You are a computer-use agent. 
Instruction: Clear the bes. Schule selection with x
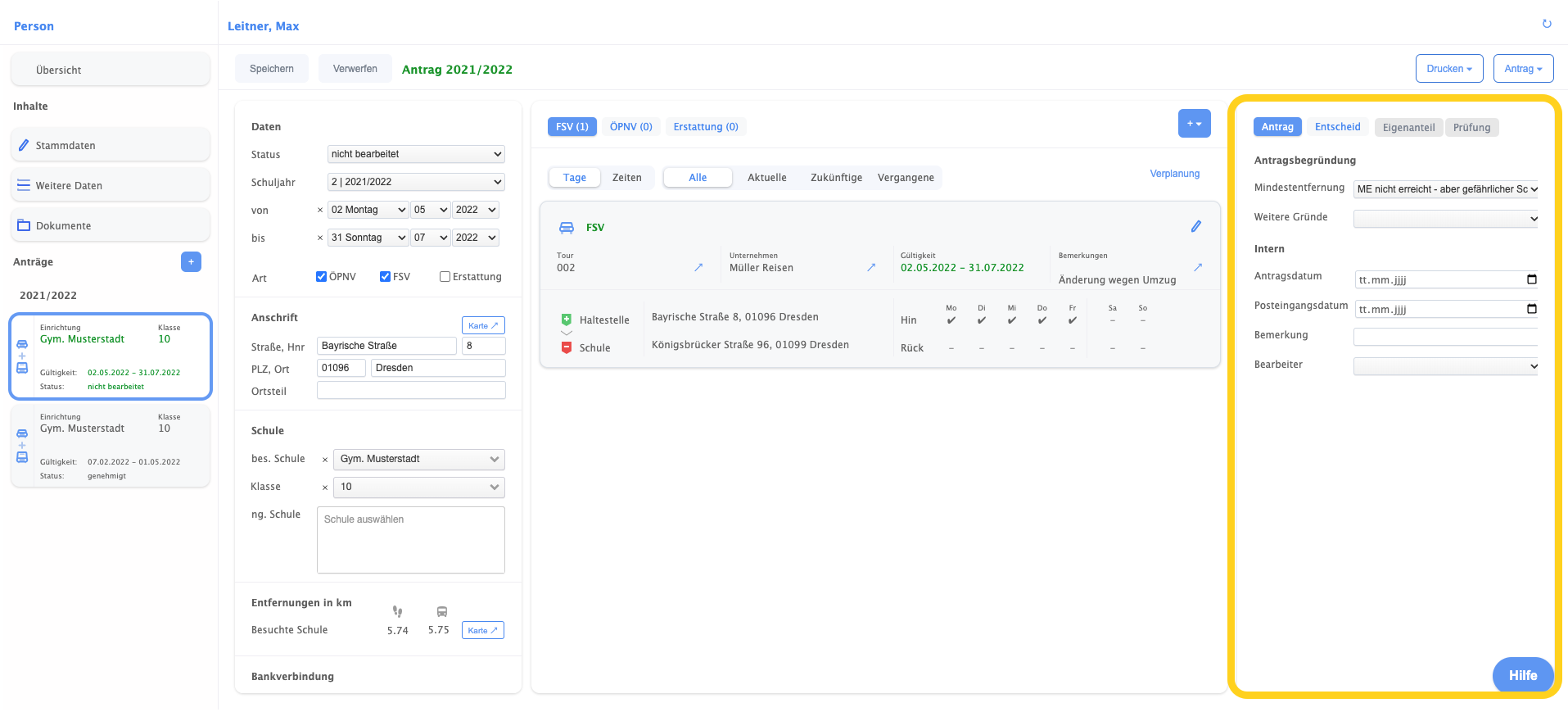click(x=325, y=460)
